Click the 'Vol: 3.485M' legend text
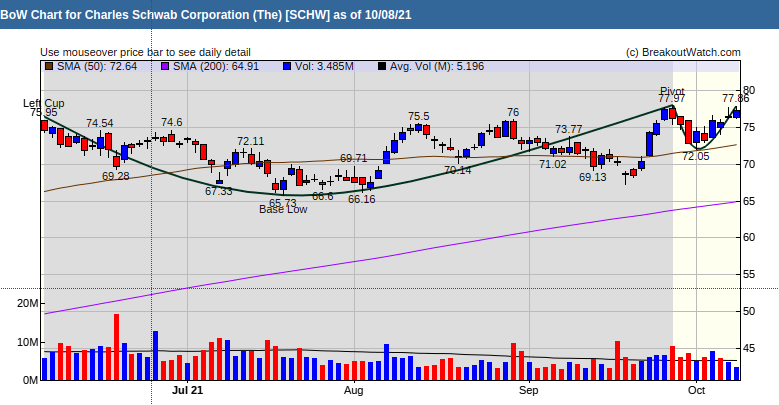The image size is (779, 405). pyautogui.click(x=324, y=66)
